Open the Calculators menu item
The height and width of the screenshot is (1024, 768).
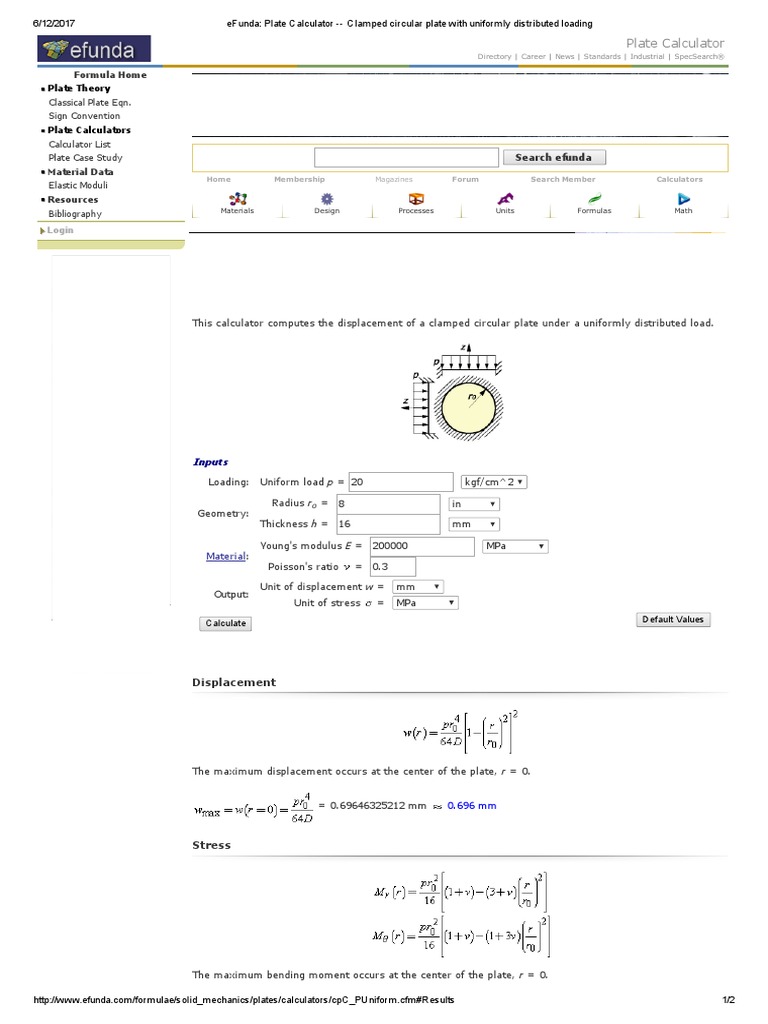tap(679, 180)
